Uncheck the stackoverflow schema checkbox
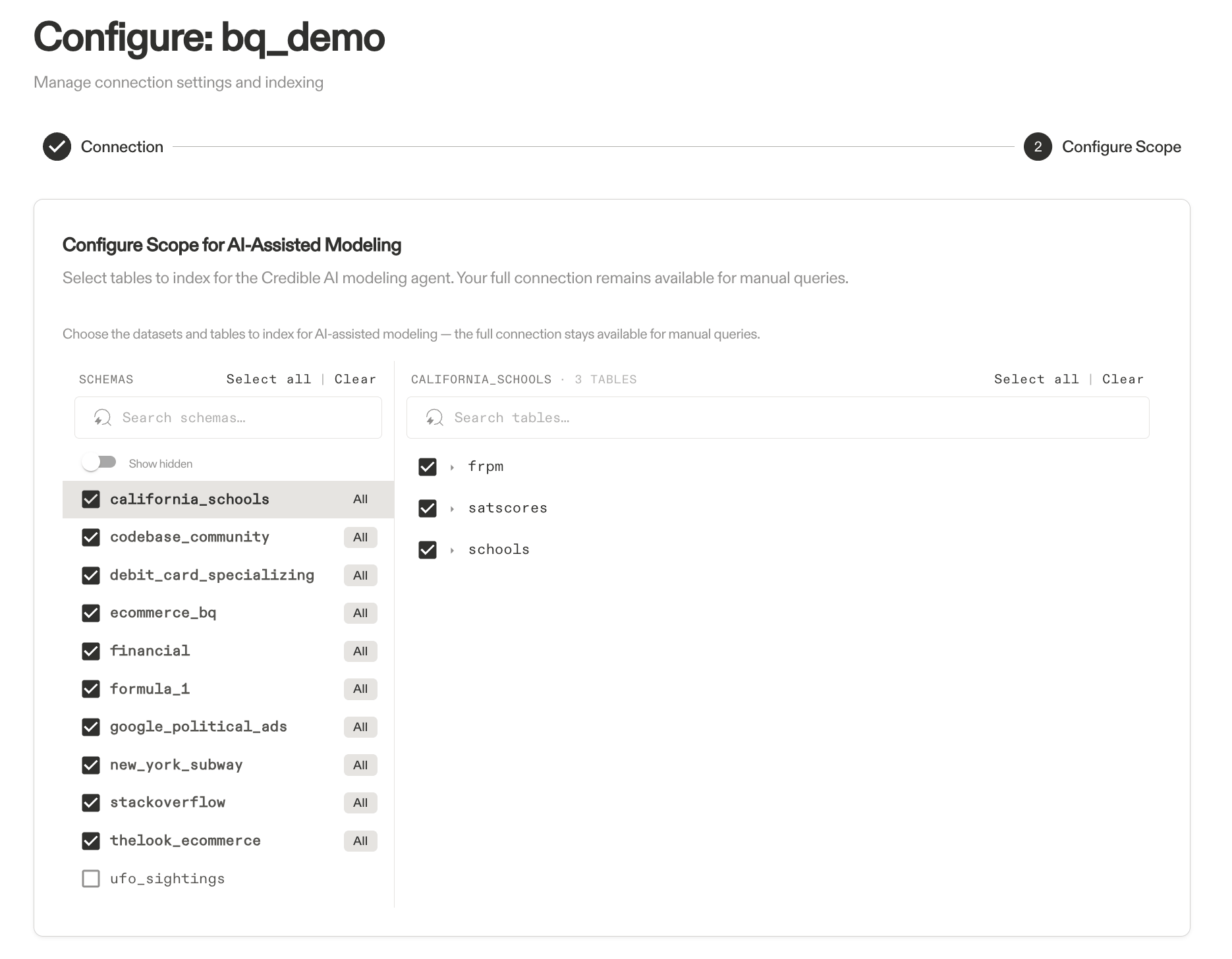The width and height of the screenshot is (1232, 959). coord(91,803)
